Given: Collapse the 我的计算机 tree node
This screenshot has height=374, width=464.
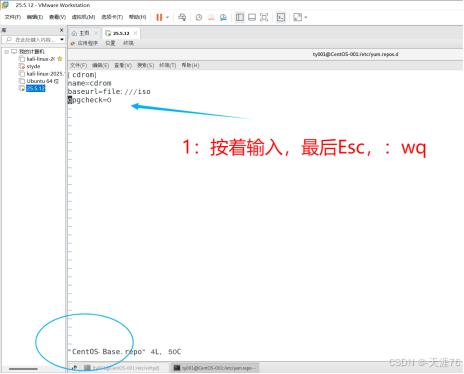Looking at the screenshot, I should 6,52.
